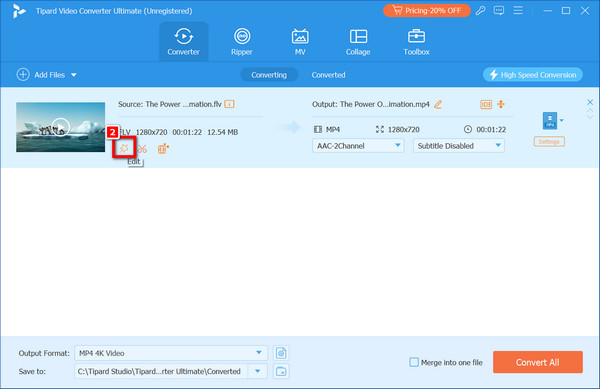Open the Enhance Video icon
The image size is (600, 389).
pos(163,148)
